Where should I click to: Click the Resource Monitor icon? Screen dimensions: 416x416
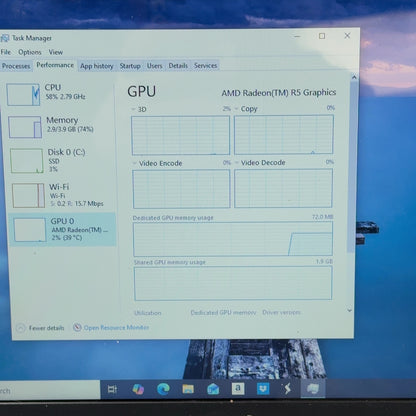click(77, 327)
